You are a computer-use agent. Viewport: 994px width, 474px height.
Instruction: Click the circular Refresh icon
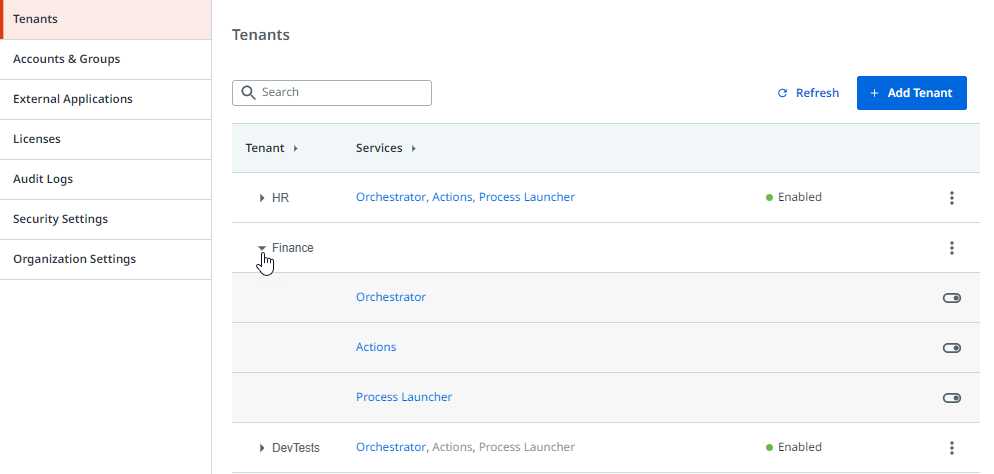(782, 93)
